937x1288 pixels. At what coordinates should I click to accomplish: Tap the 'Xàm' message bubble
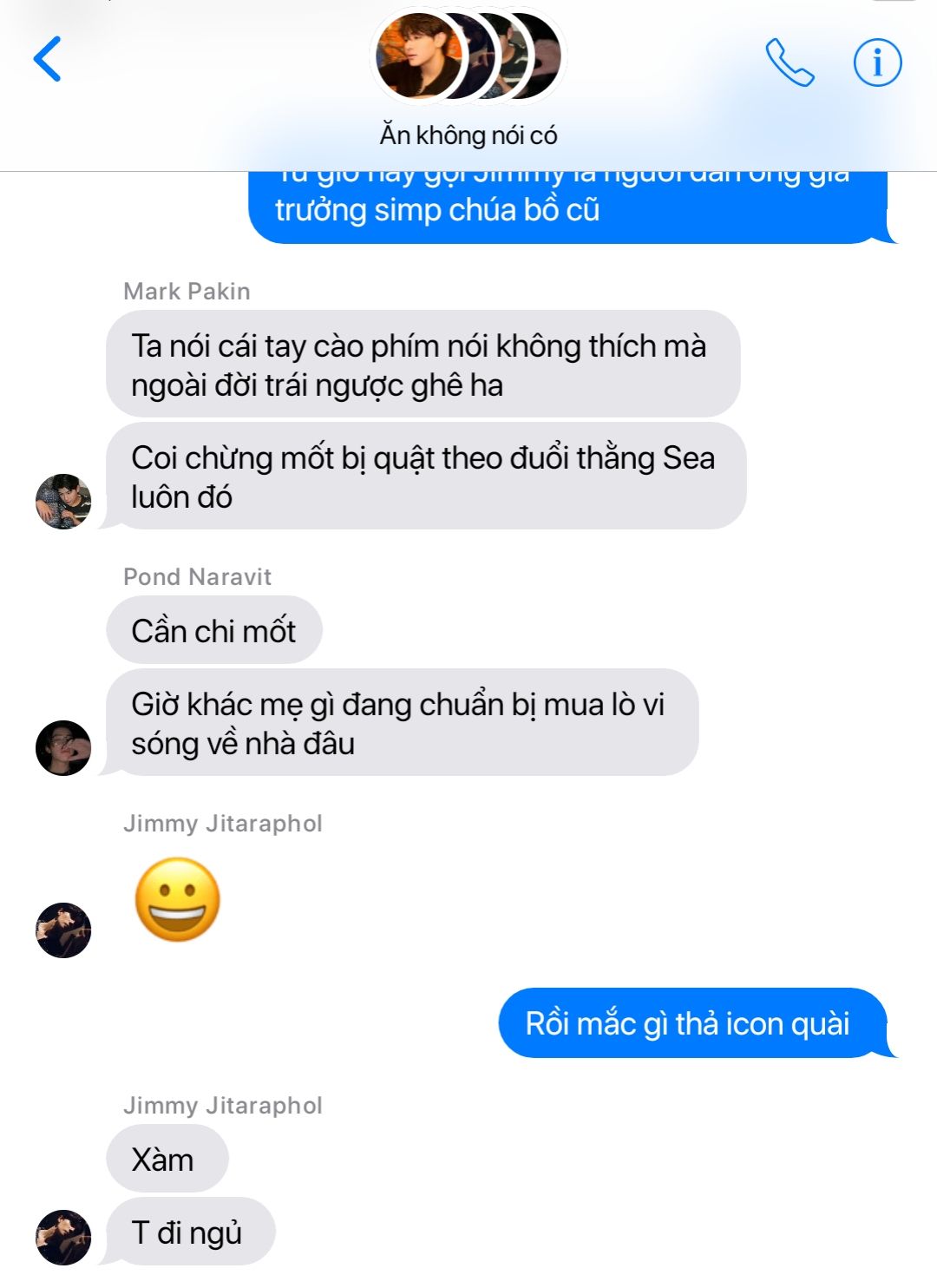tap(167, 1160)
